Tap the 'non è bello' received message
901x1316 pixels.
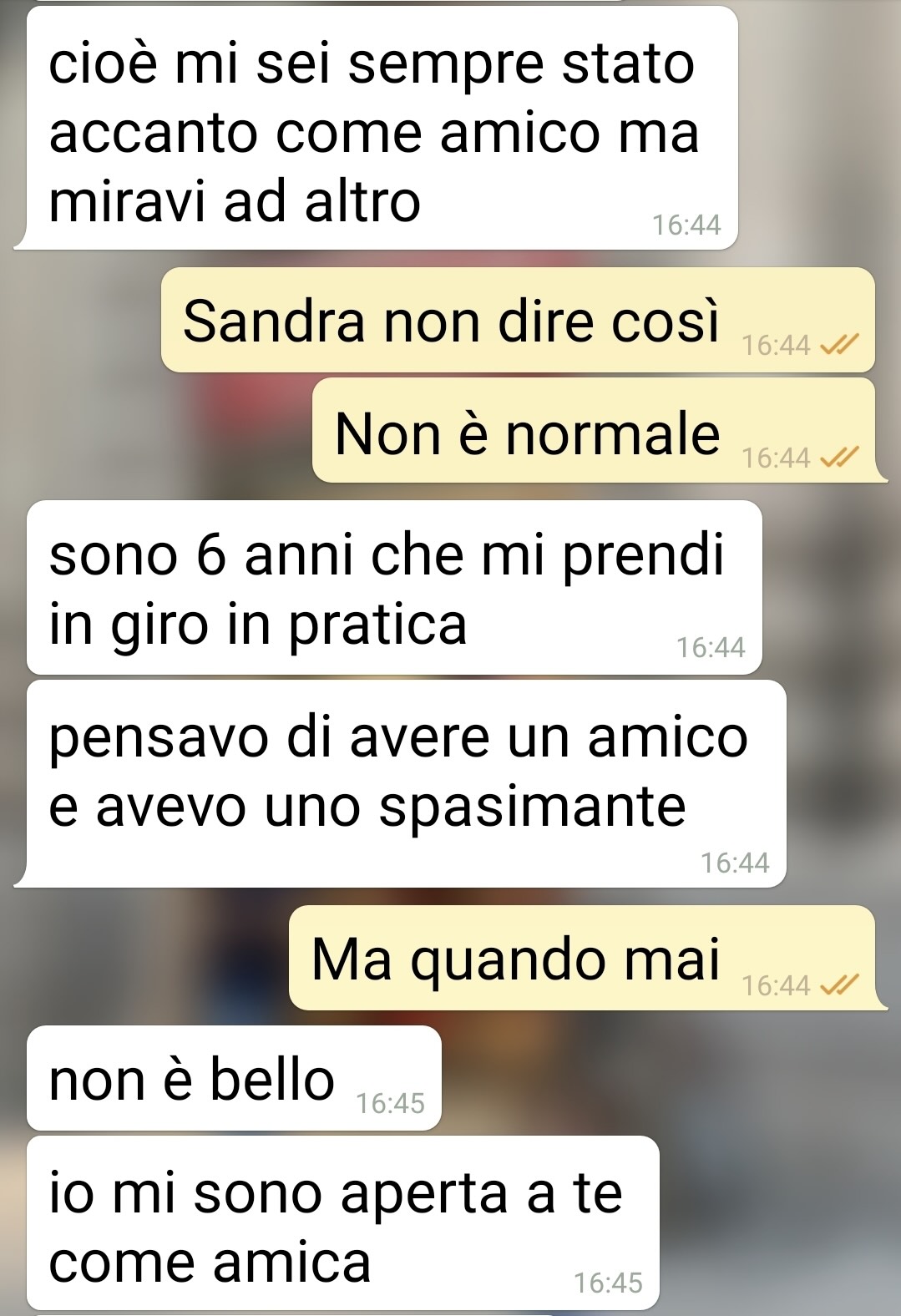(234, 1078)
